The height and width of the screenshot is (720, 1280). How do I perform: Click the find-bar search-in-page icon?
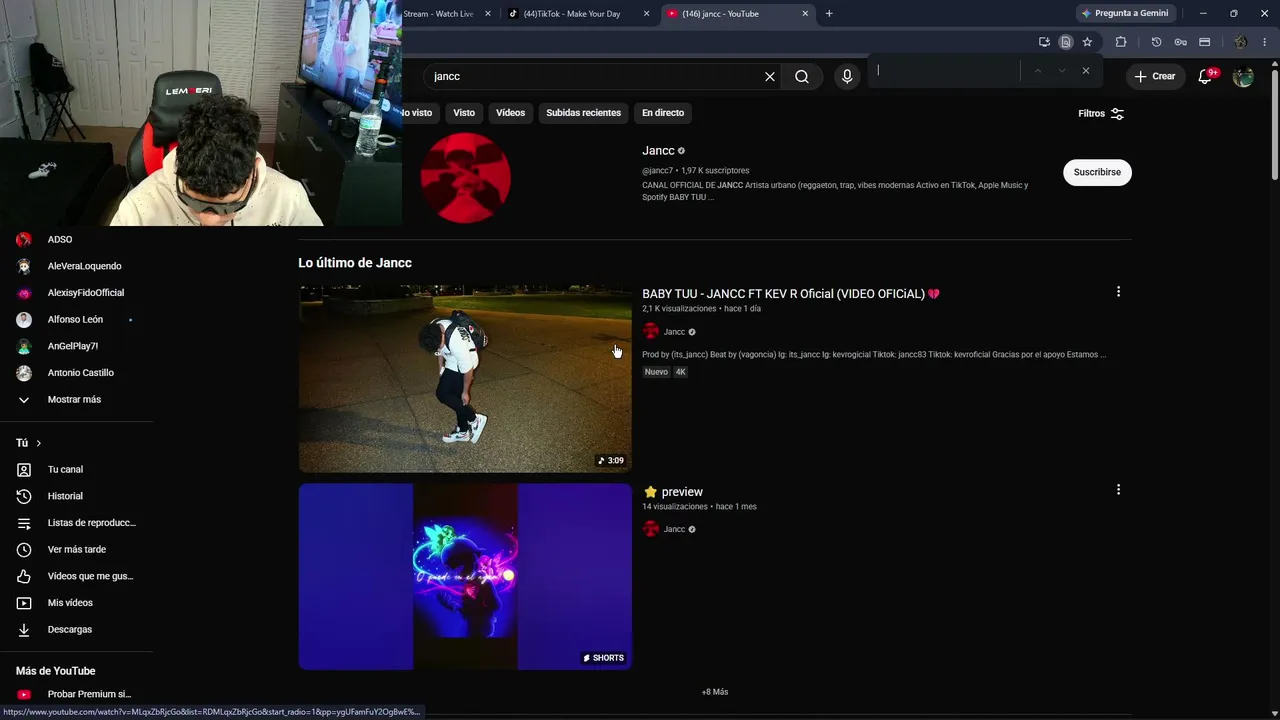click(x=1066, y=42)
